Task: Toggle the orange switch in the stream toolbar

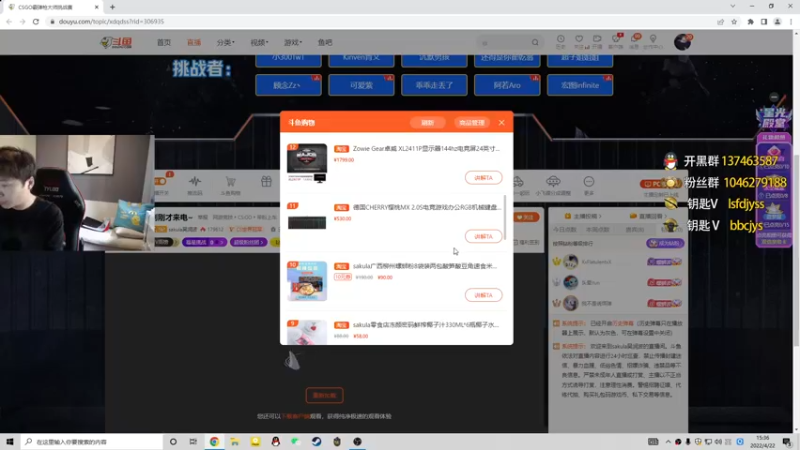Action: 160,182
